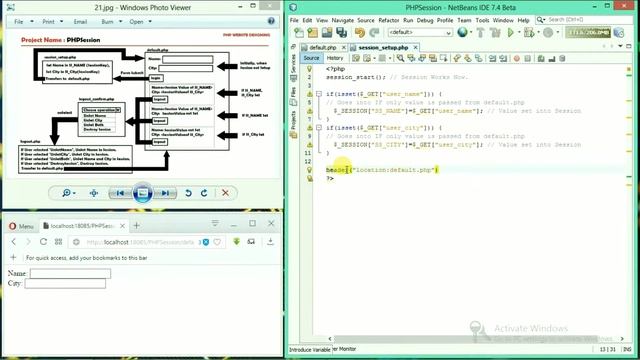Click the Build Project hammer icon
640x360 pixels.
tap(480, 32)
